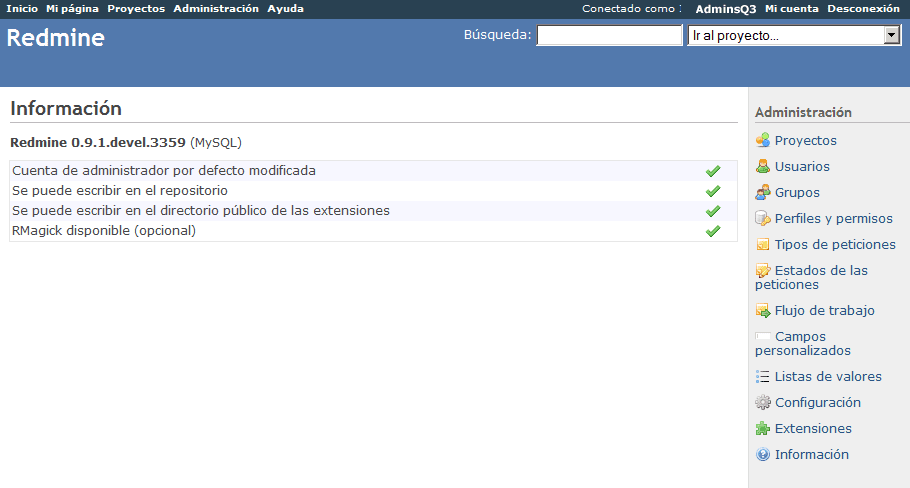Open Información link in sidebar
The width and height of the screenshot is (910, 488).
812,454
